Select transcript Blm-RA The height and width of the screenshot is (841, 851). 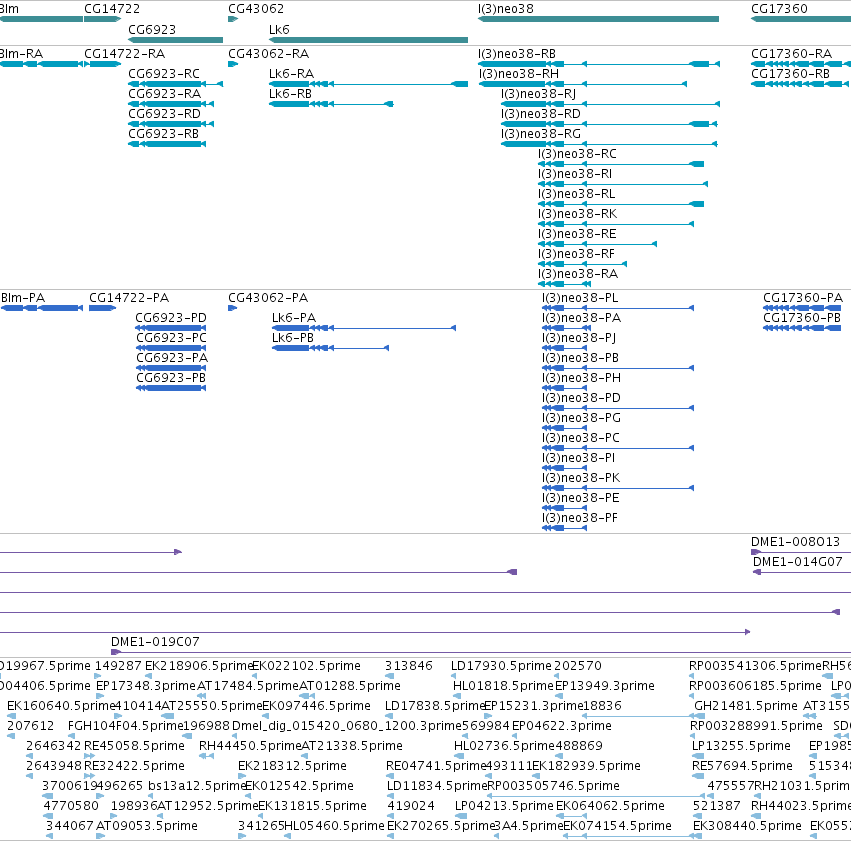point(21,54)
